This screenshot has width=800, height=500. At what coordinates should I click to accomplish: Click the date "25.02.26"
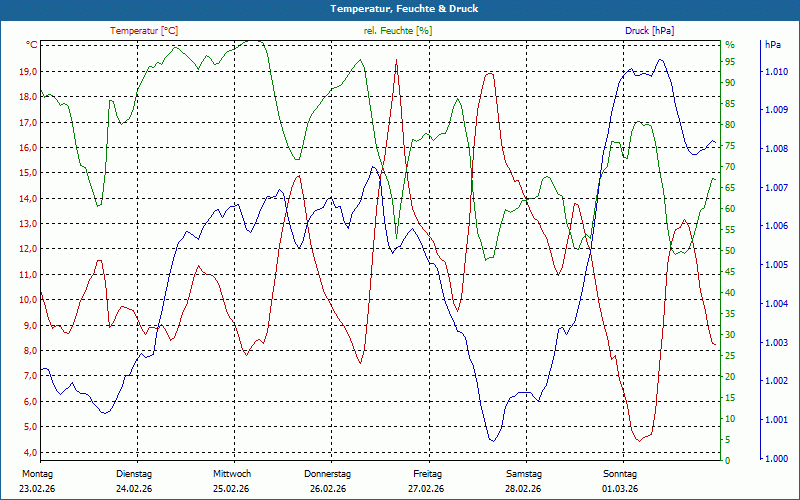pyautogui.click(x=231, y=489)
